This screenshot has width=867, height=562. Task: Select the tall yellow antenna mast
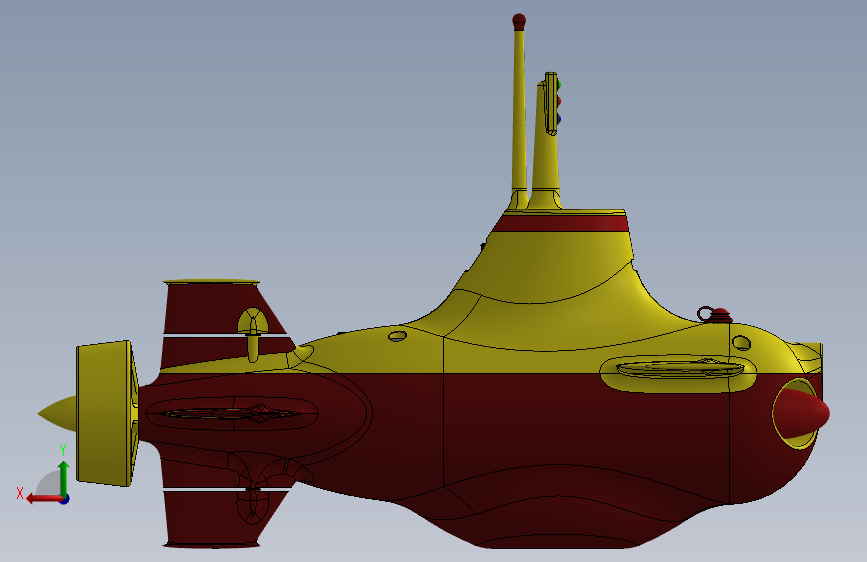click(x=519, y=111)
